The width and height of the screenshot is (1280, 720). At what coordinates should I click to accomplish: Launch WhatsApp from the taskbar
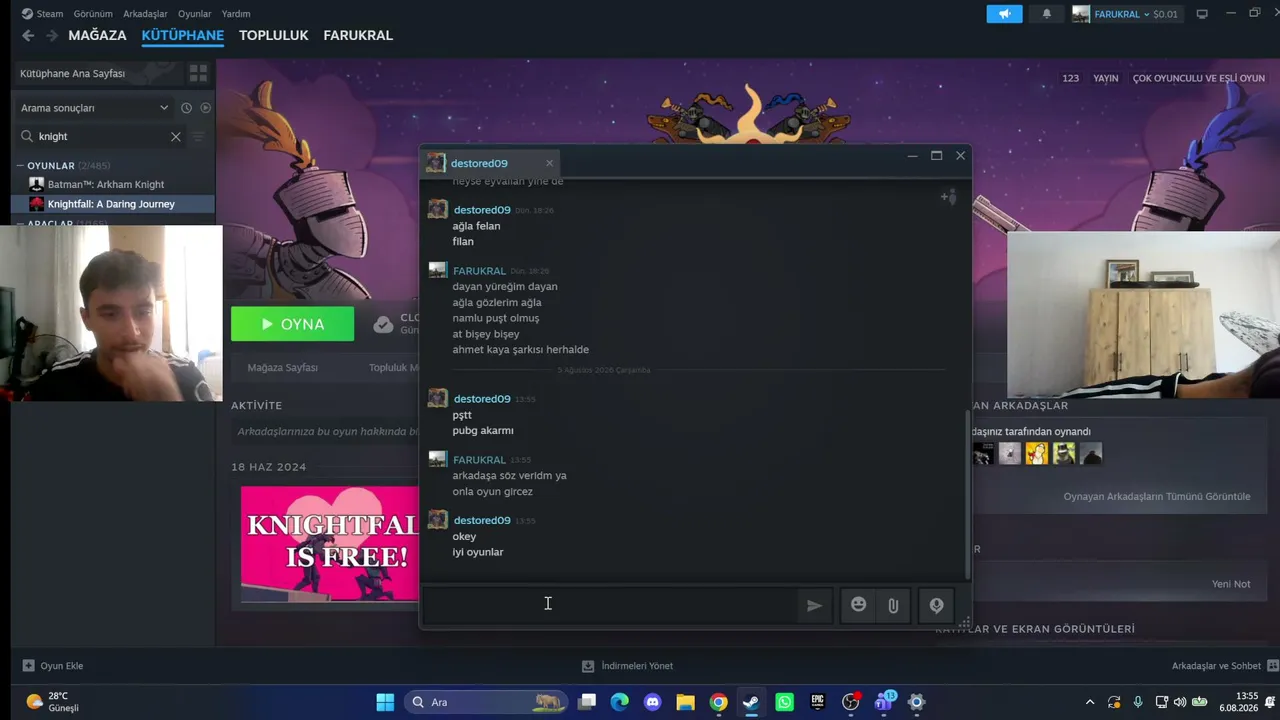coord(784,702)
